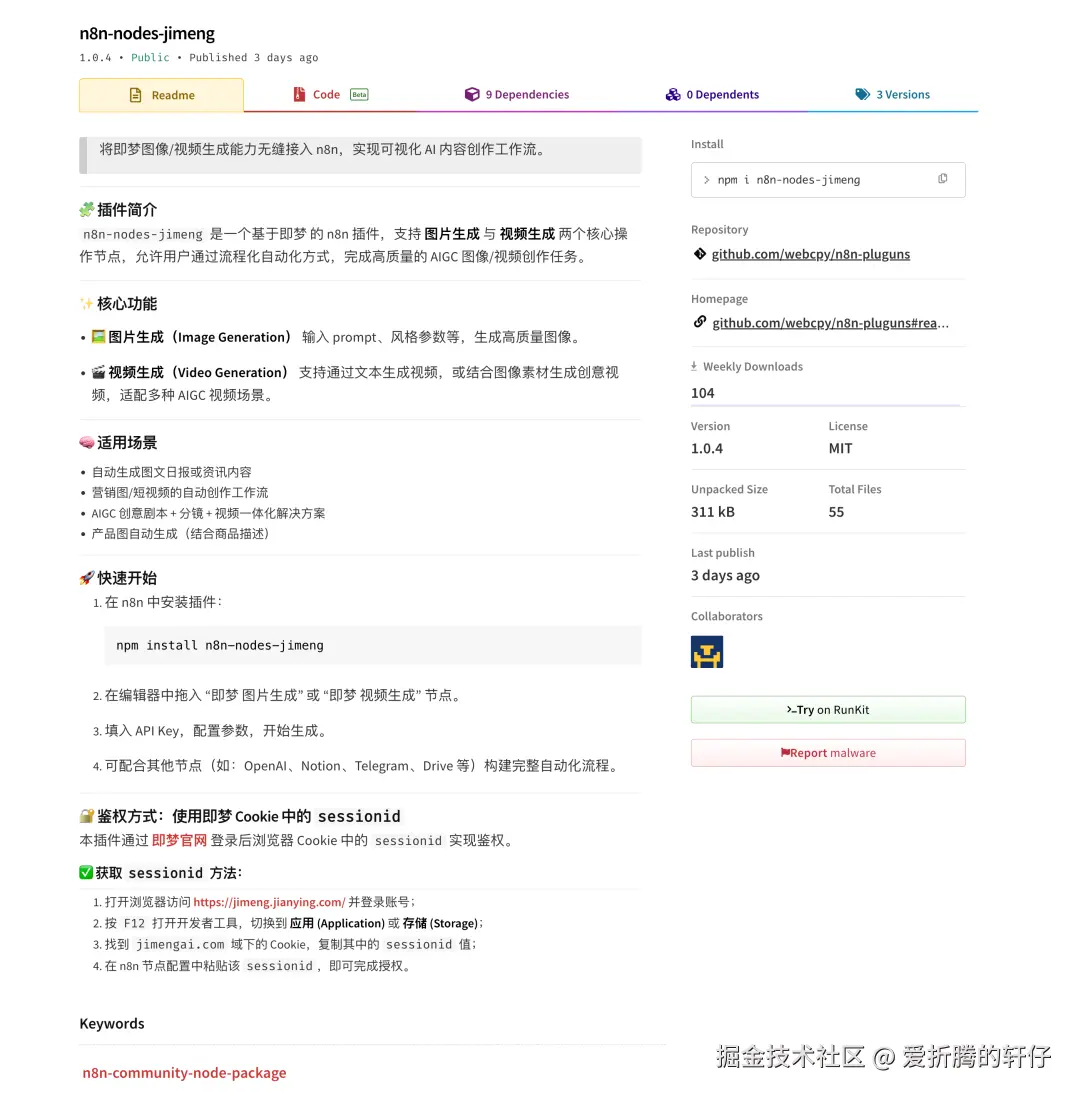Viewport: 1080px width, 1099px height.
Task: Click the Keywords heading
Action: click(111, 1023)
